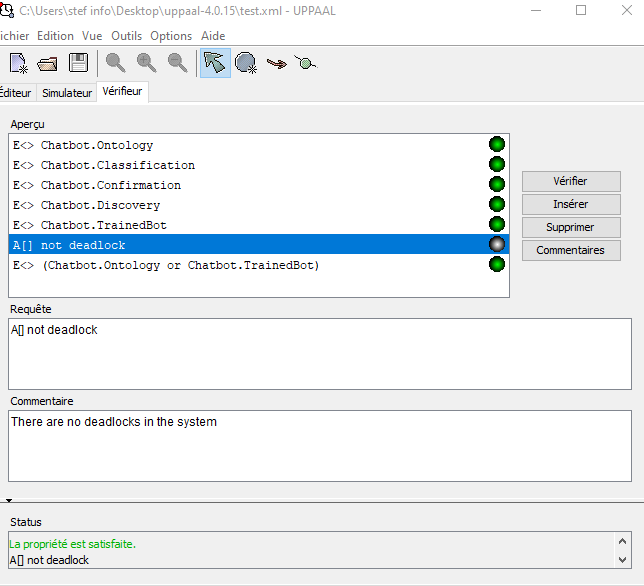Select query E<> Chatbot.Discovery
Viewport: 644px width, 586px height.
pos(259,205)
